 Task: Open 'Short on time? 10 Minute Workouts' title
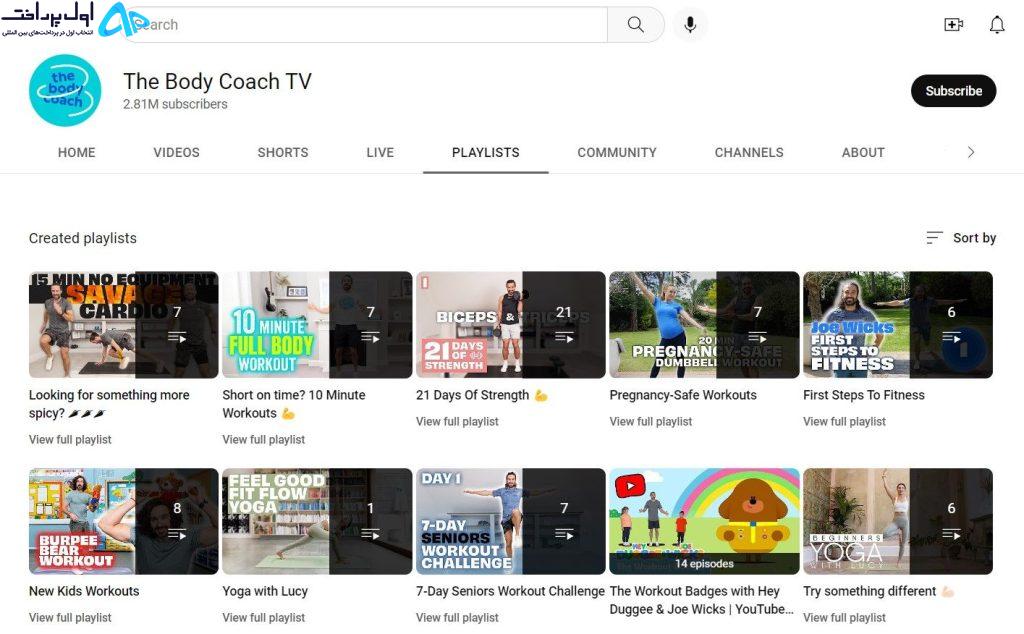coord(294,404)
